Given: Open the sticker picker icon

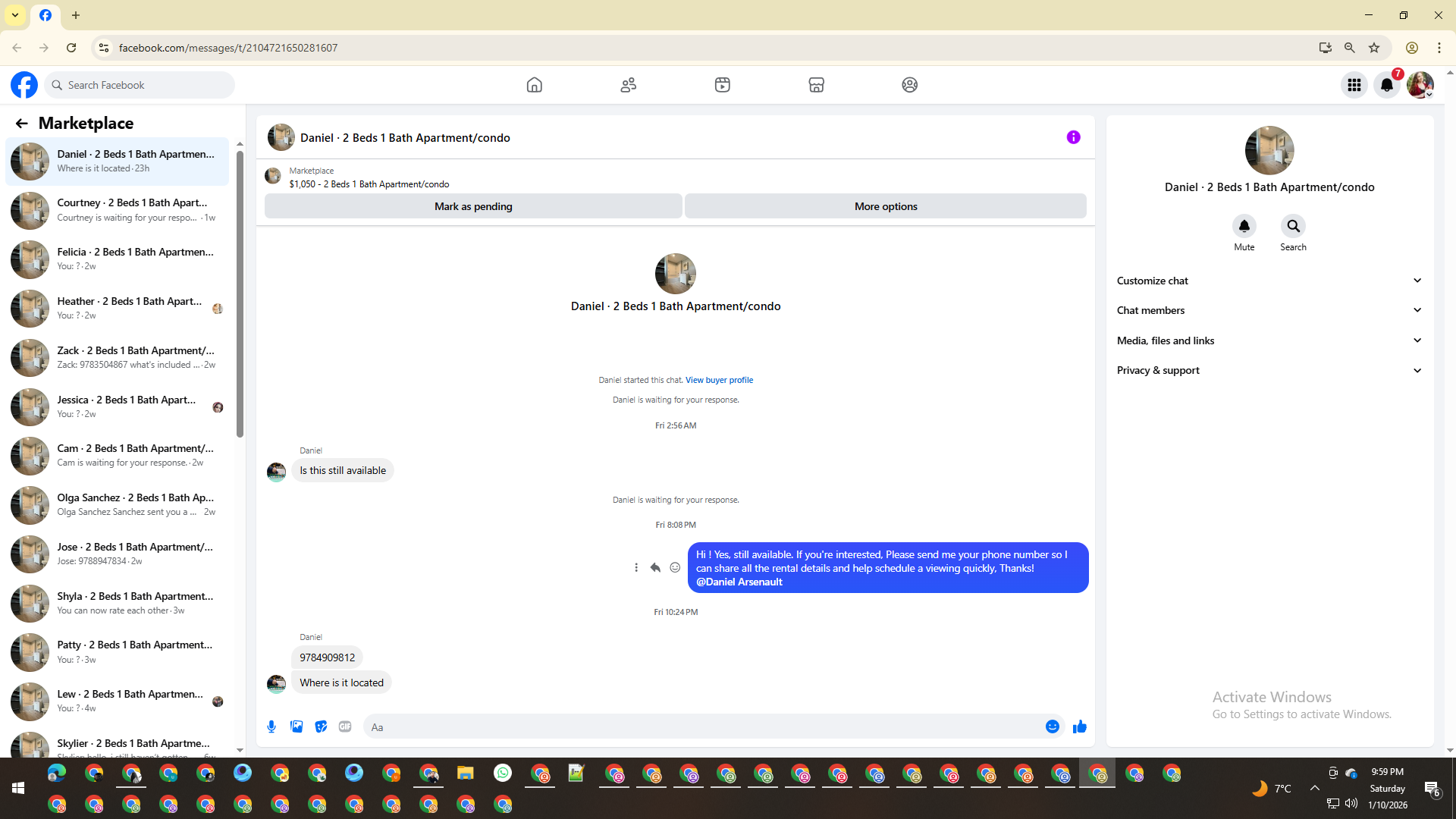Looking at the screenshot, I should 321,726.
